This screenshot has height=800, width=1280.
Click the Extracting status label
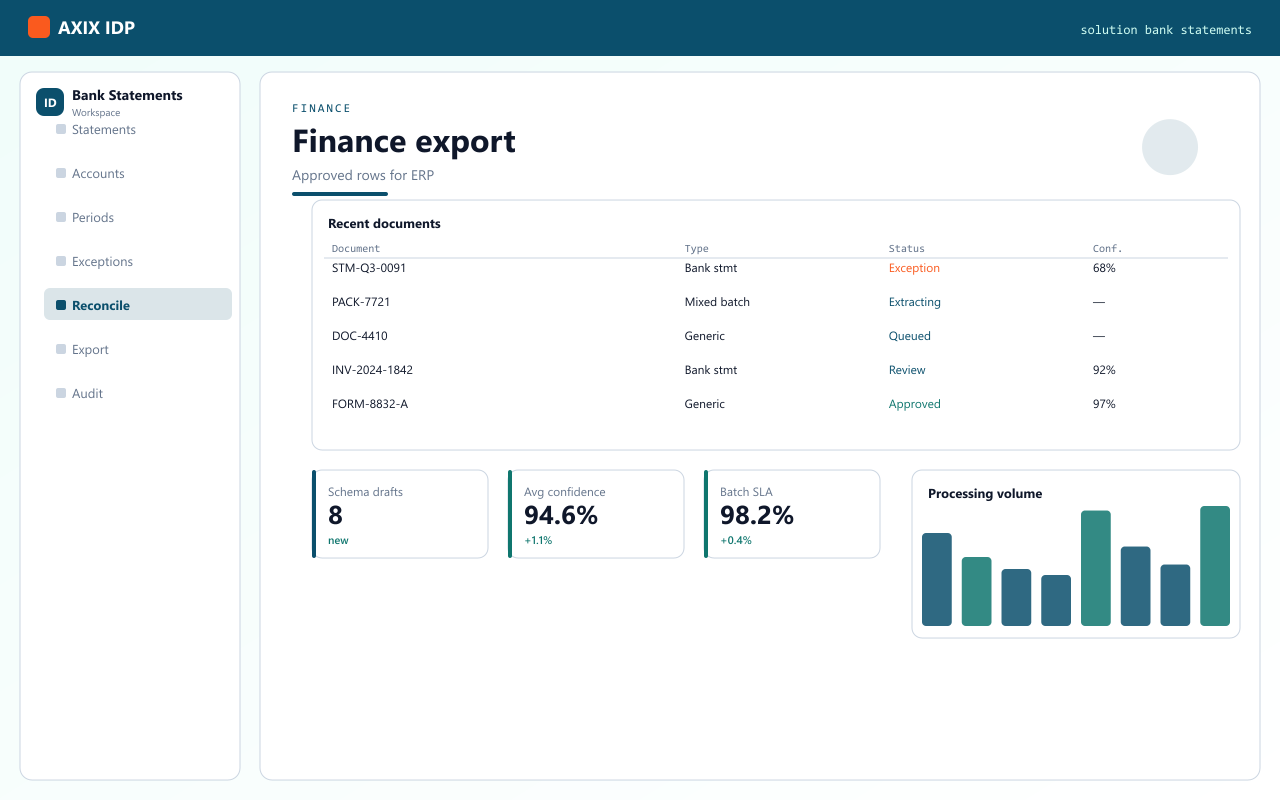[x=915, y=302]
